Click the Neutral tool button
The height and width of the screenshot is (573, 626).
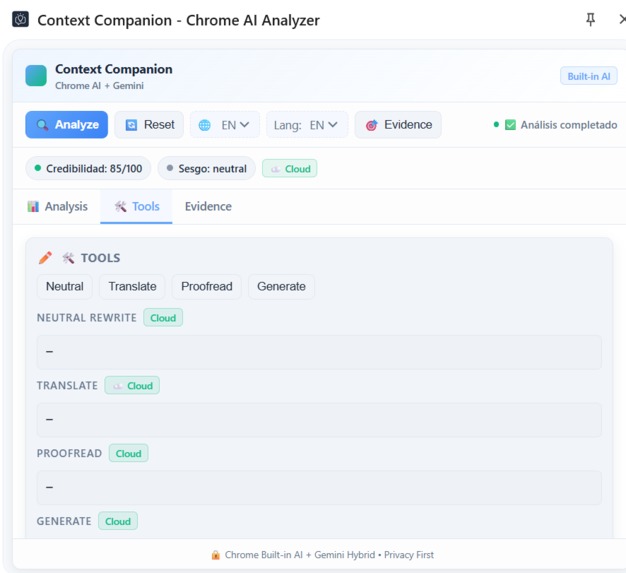pyautogui.click(x=65, y=286)
